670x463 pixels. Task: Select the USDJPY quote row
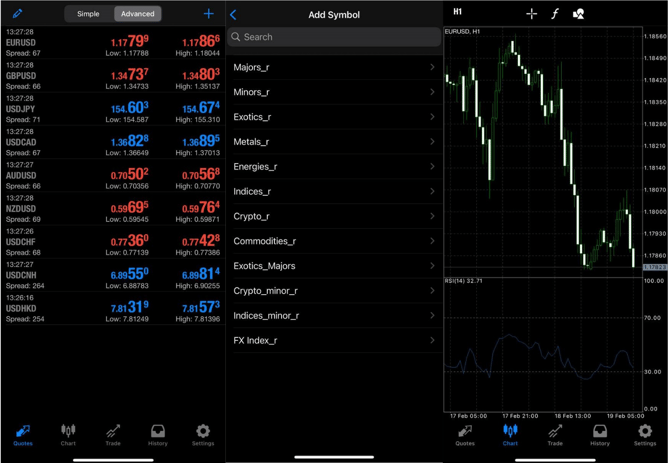click(x=113, y=109)
